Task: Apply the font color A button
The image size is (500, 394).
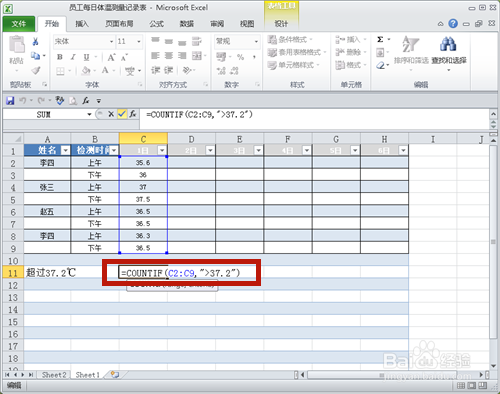Action: coord(105,70)
